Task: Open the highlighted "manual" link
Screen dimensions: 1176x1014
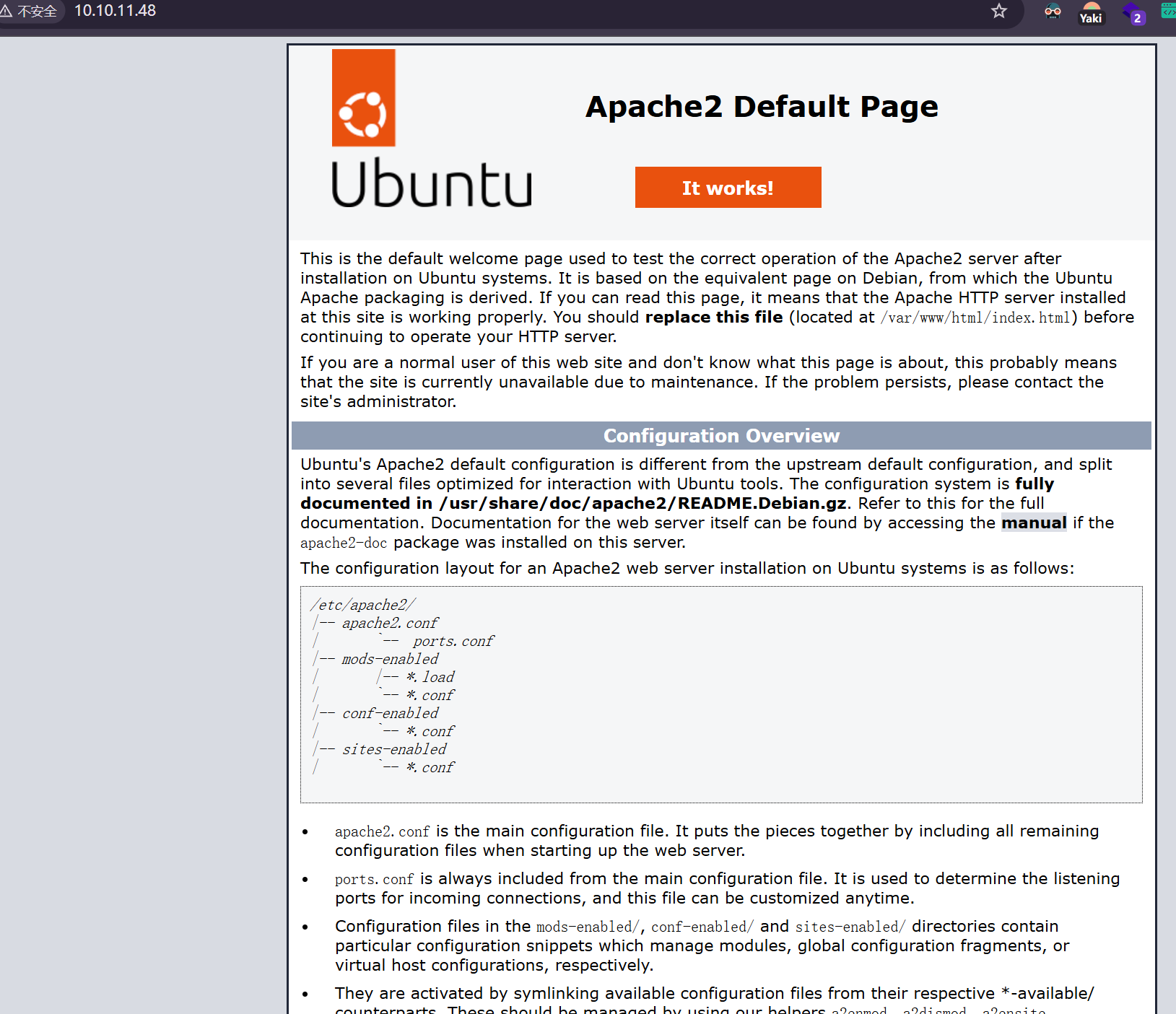Action: tap(1033, 523)
